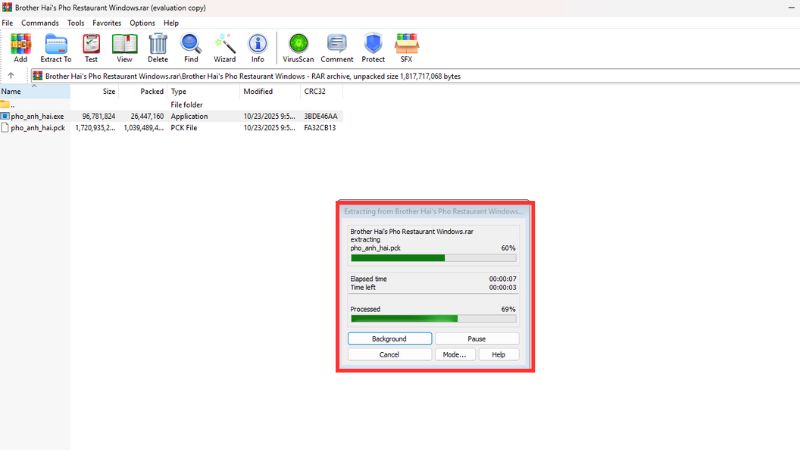Open the Mode... extraction settings
Image resolution: width=800 pixels, height=450 pixels.
[x=455, y=354]
